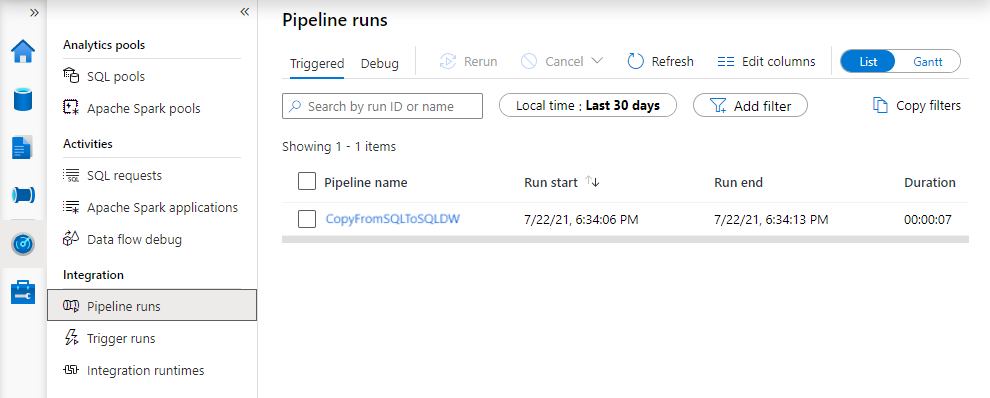Open the Cancel dropdown chevron
Screen dimensions: 990x398
(597, 61)
